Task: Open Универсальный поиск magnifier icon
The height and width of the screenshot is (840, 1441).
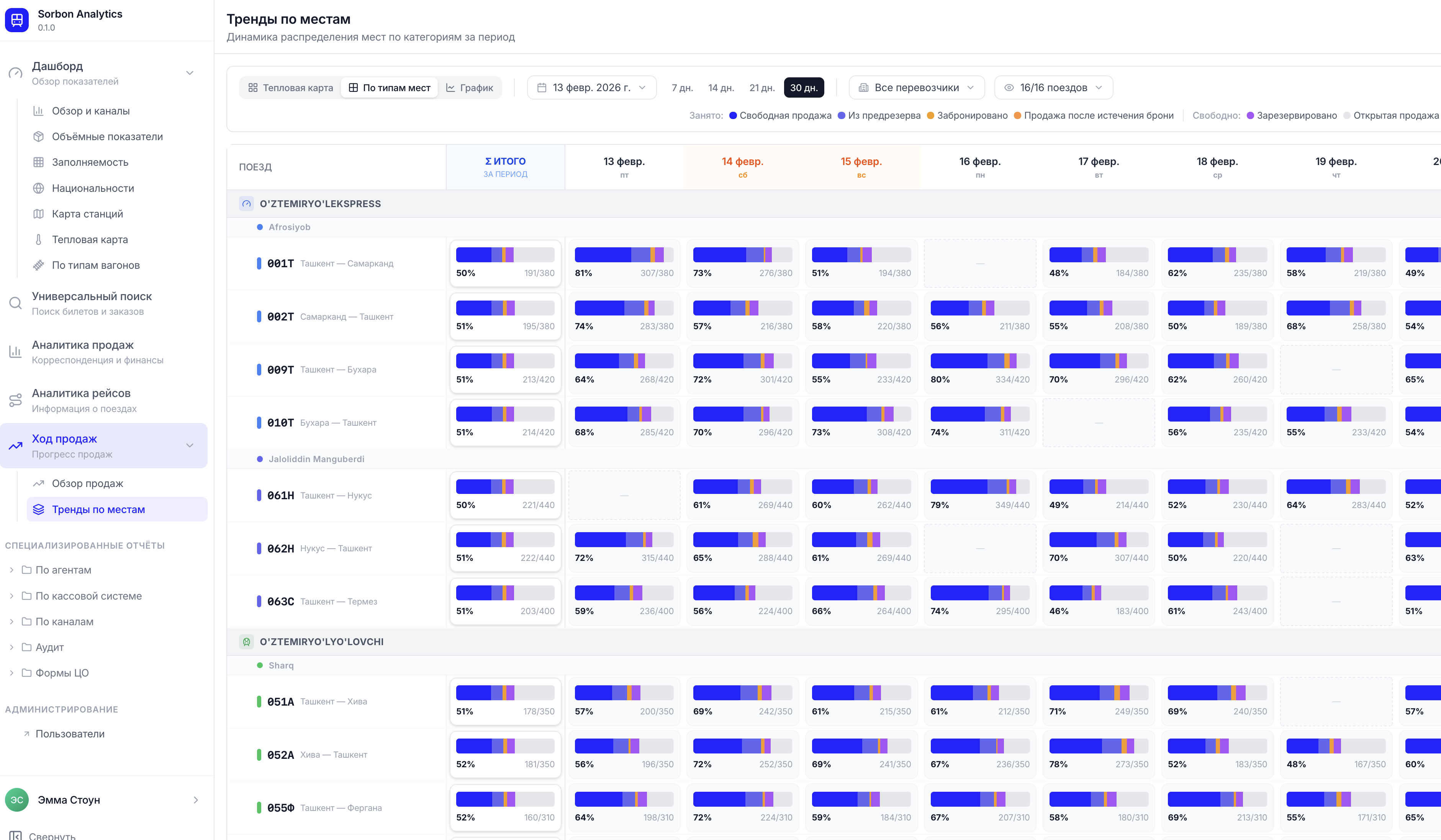Action: [15, 303]
